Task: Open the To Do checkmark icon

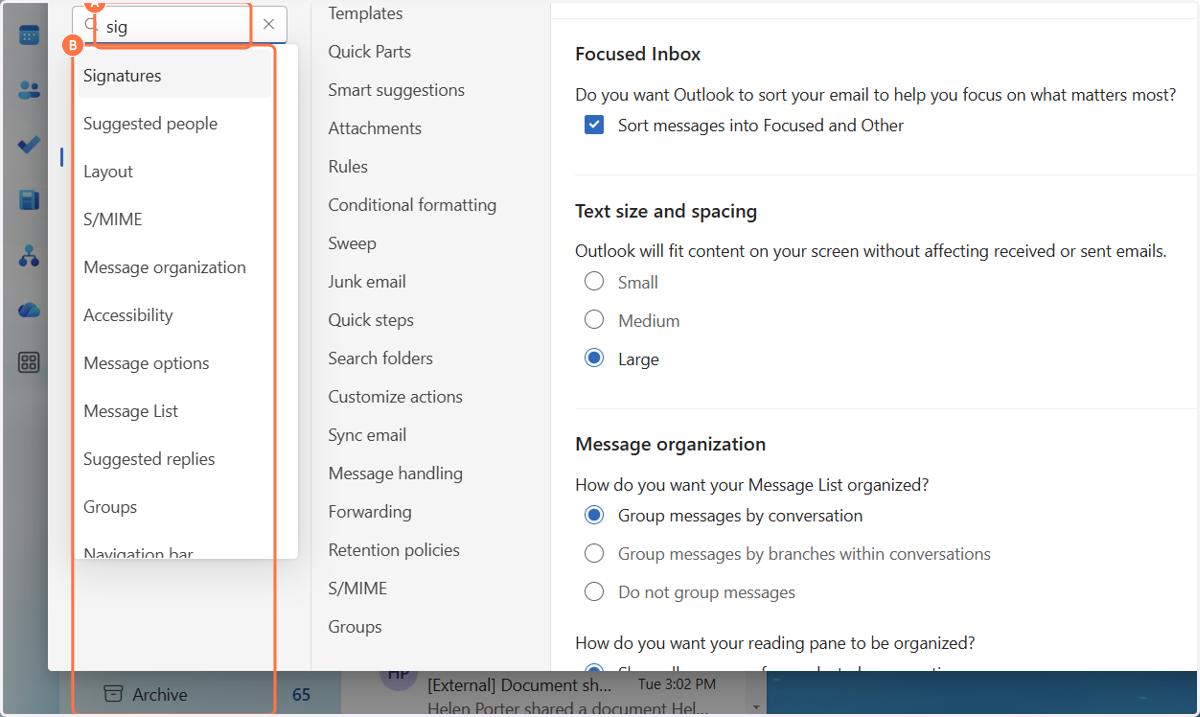Action: click(x=29, y=145)
